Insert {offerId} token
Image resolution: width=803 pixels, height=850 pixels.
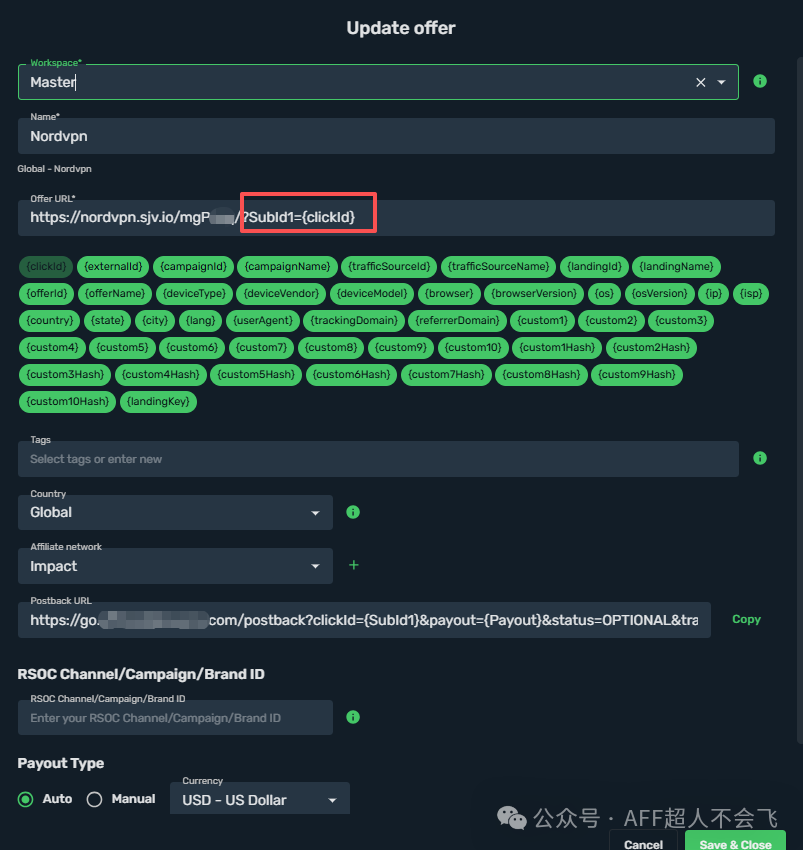[x=47, y=294]
